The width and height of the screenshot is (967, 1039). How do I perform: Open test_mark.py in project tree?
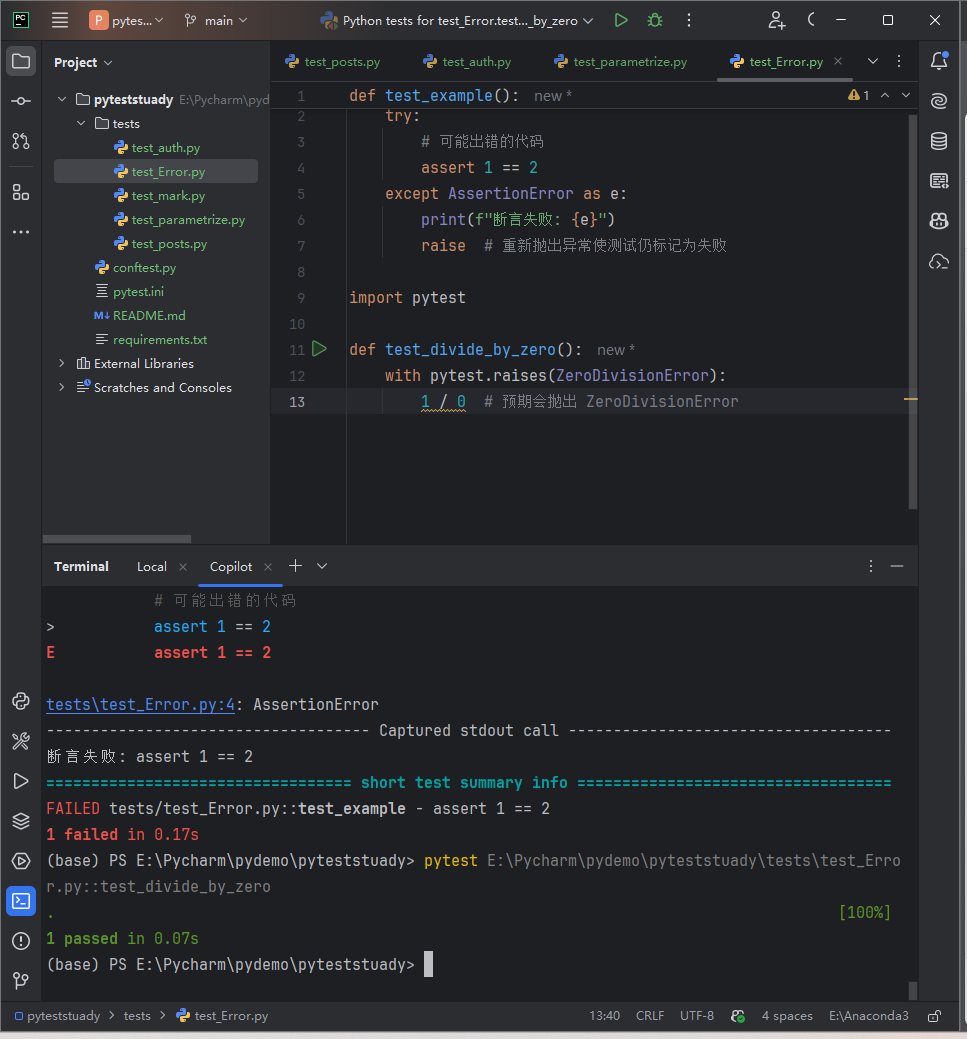point(159,195)
